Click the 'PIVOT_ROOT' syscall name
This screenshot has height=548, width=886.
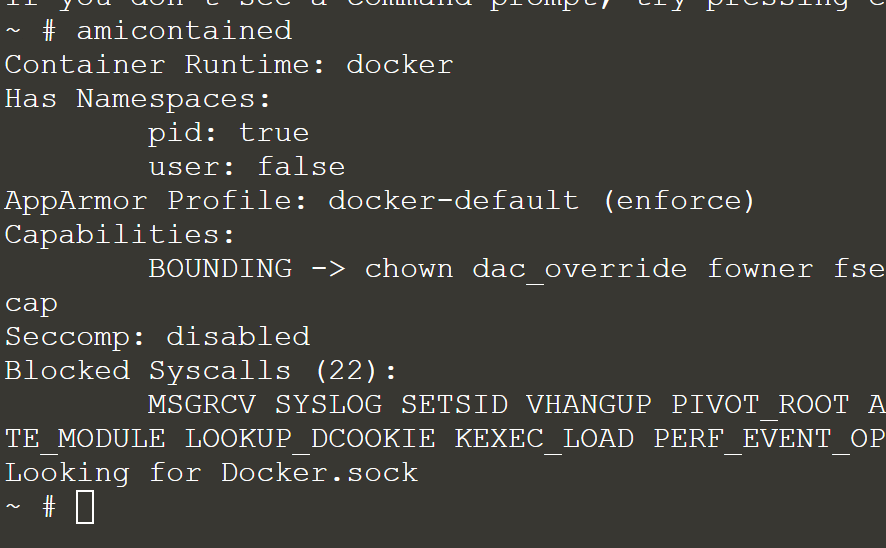point(760,406)
